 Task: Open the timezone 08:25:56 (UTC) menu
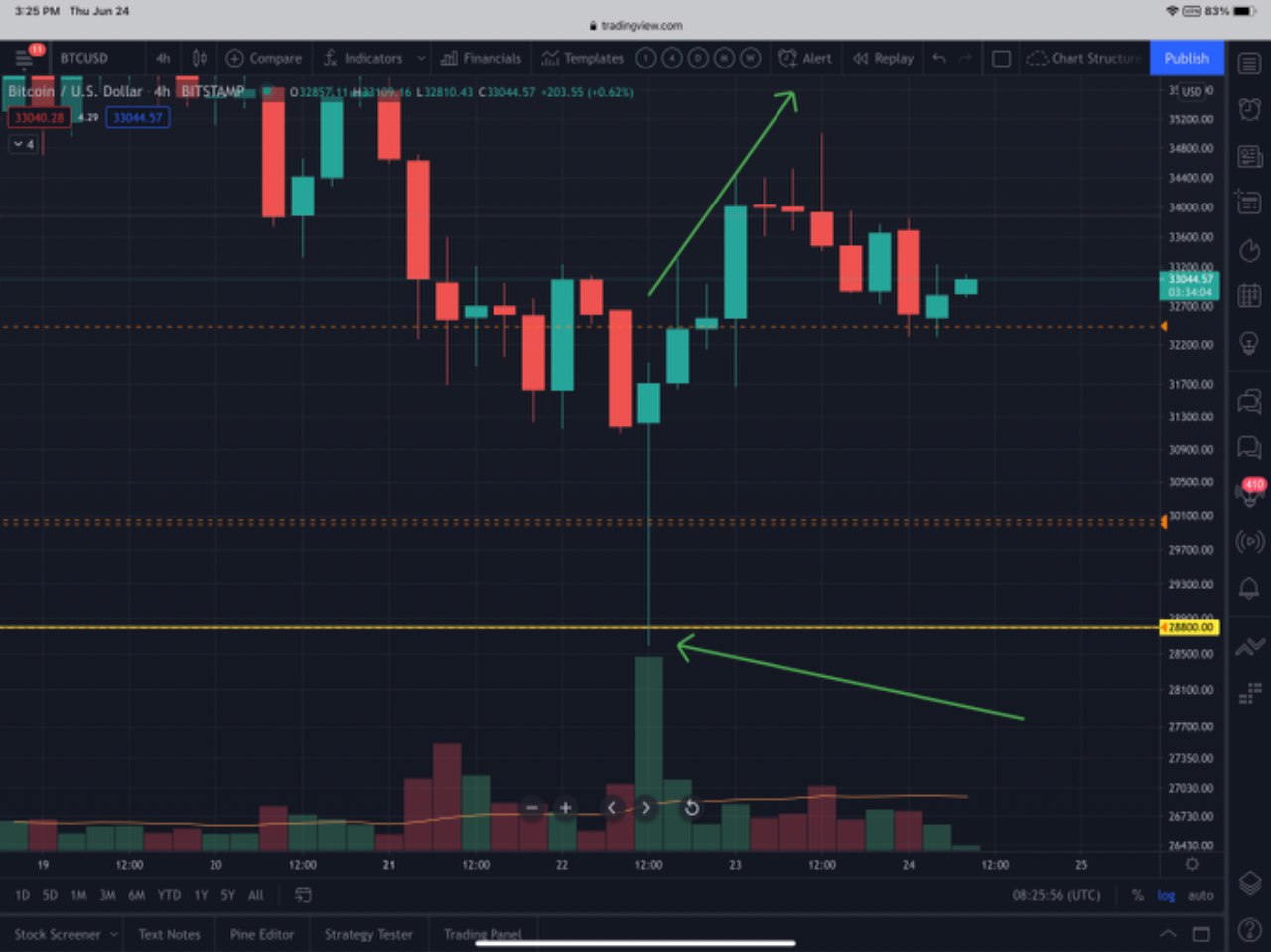[x=1057, y=895]
